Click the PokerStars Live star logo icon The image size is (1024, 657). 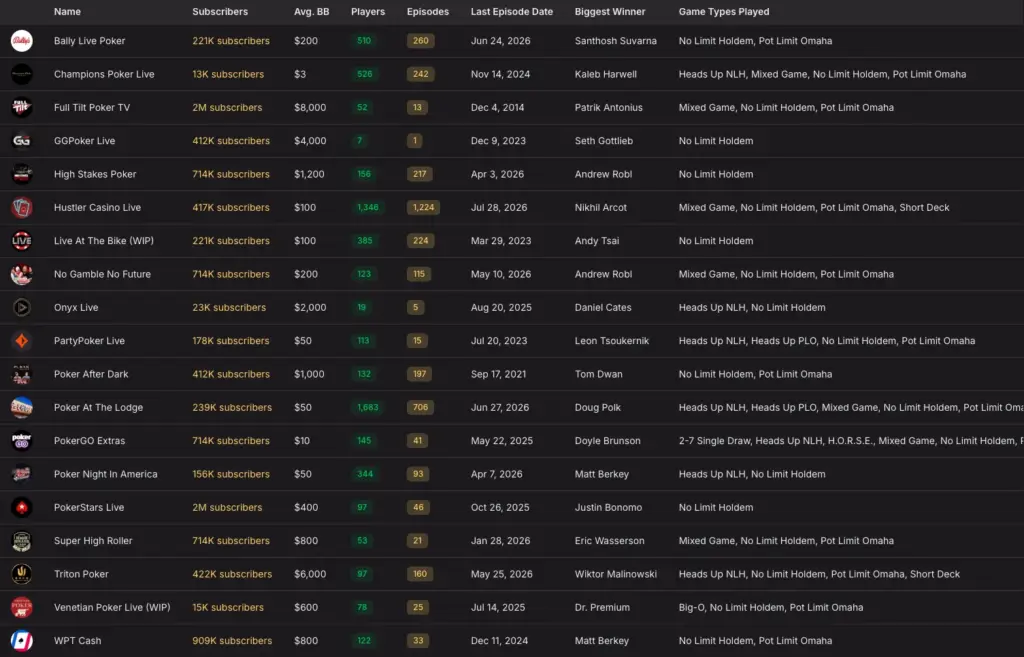[22, 507]
